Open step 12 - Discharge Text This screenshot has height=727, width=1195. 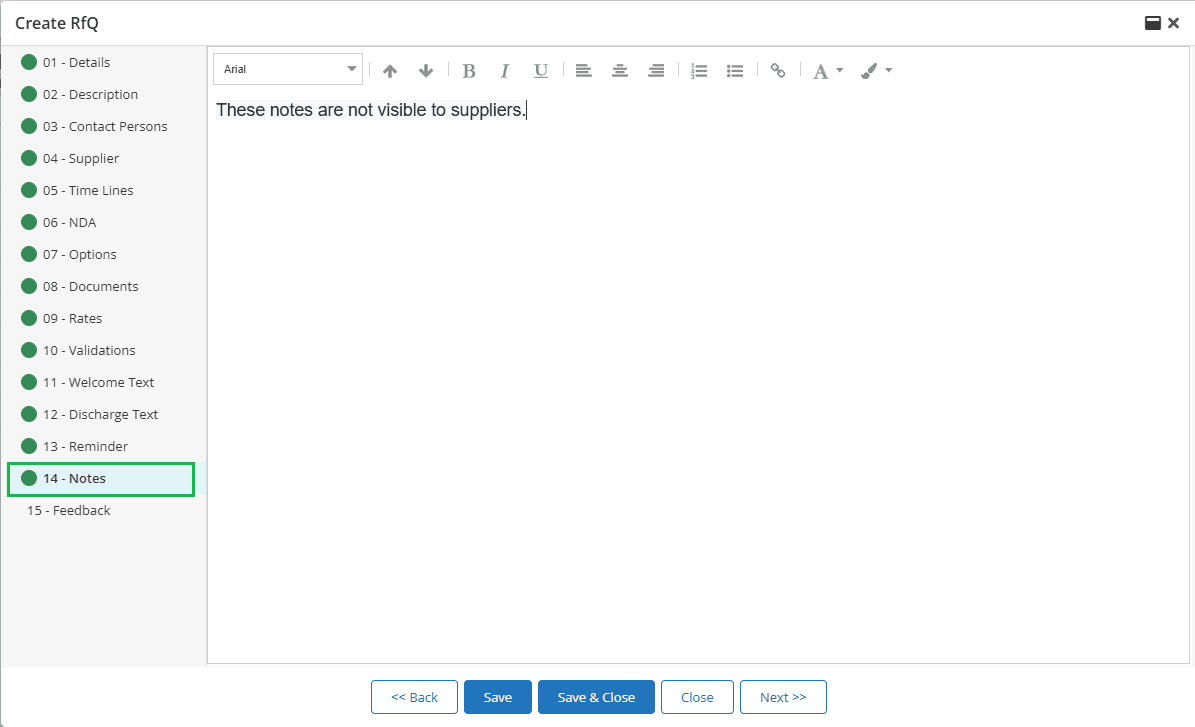coord(103,415)
